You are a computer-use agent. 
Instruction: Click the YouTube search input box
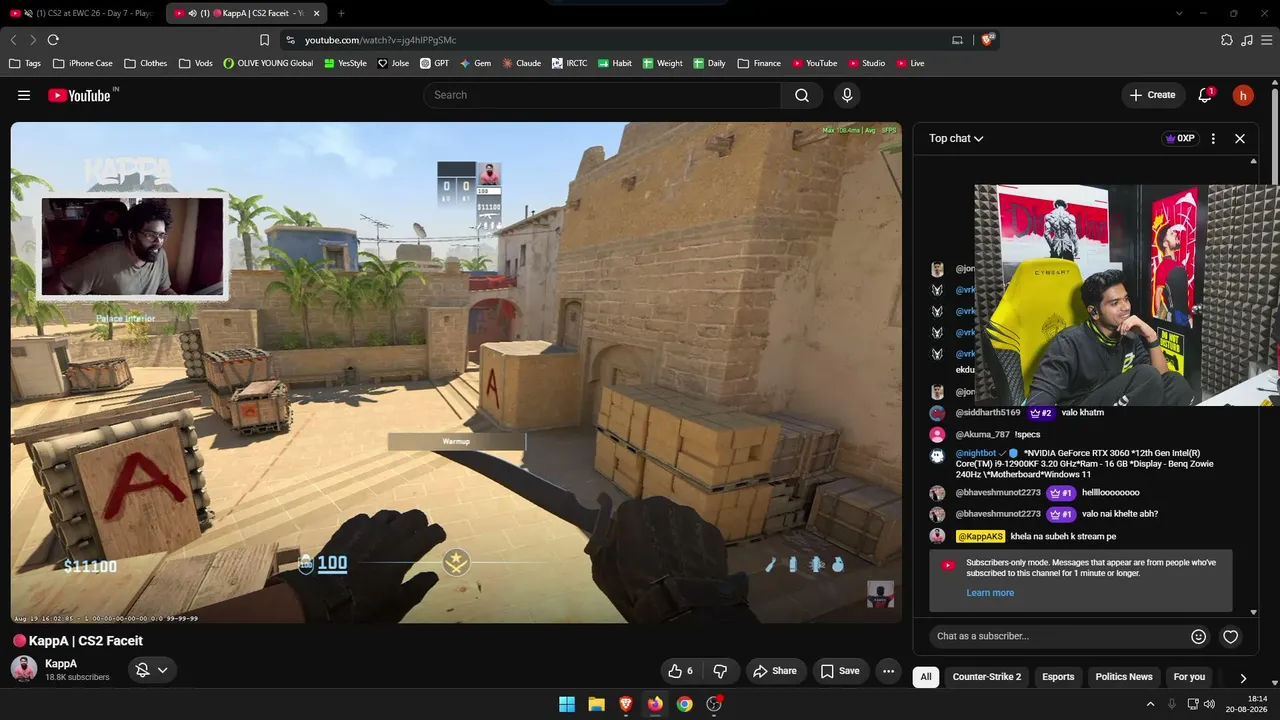(x=602, y=95)
